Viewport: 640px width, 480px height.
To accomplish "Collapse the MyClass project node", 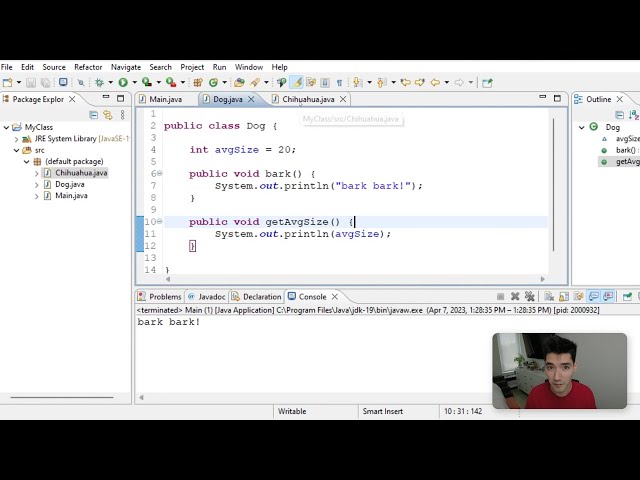I will 6,127.
